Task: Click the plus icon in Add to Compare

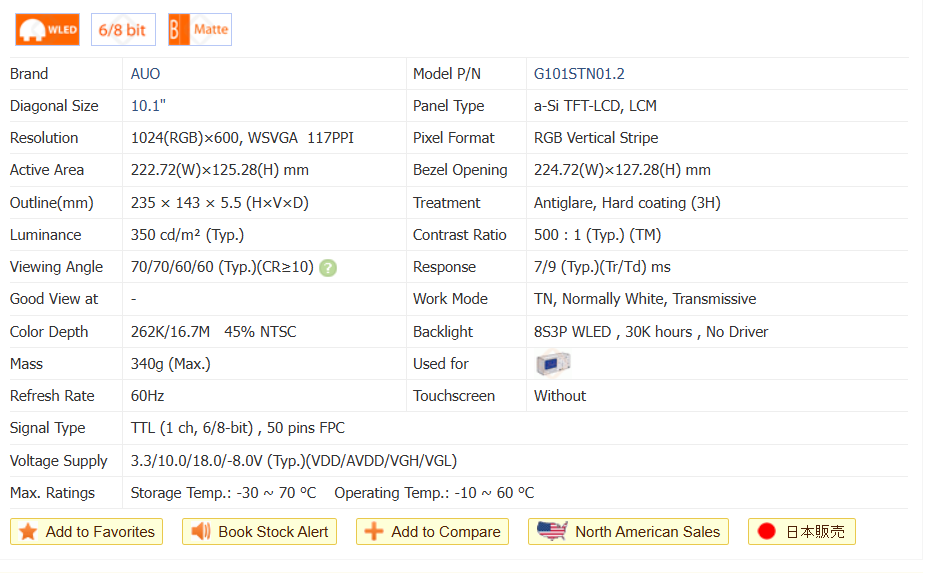Action: pyautogui.click(x=374, y=532)
